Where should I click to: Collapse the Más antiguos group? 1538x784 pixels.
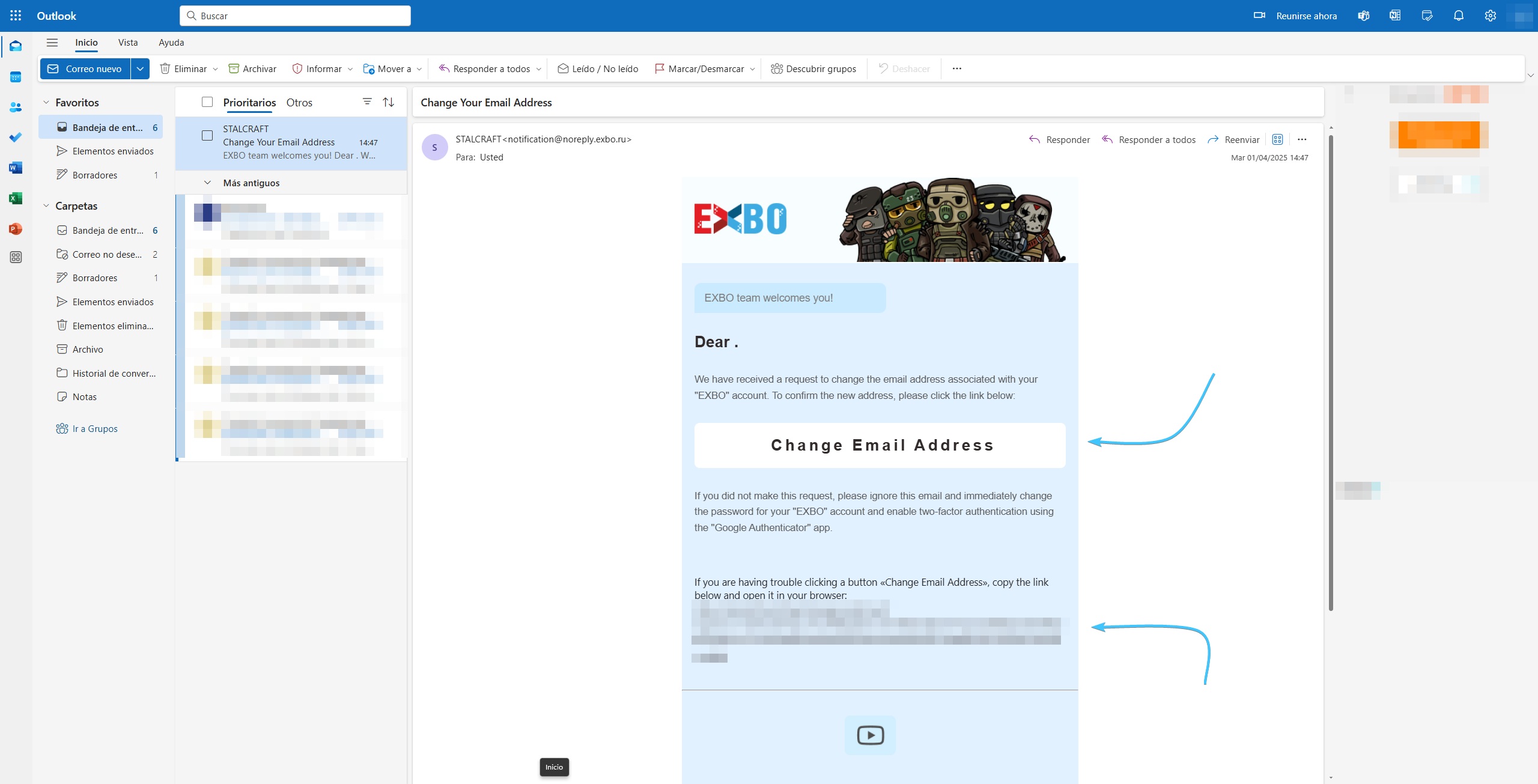207,183
